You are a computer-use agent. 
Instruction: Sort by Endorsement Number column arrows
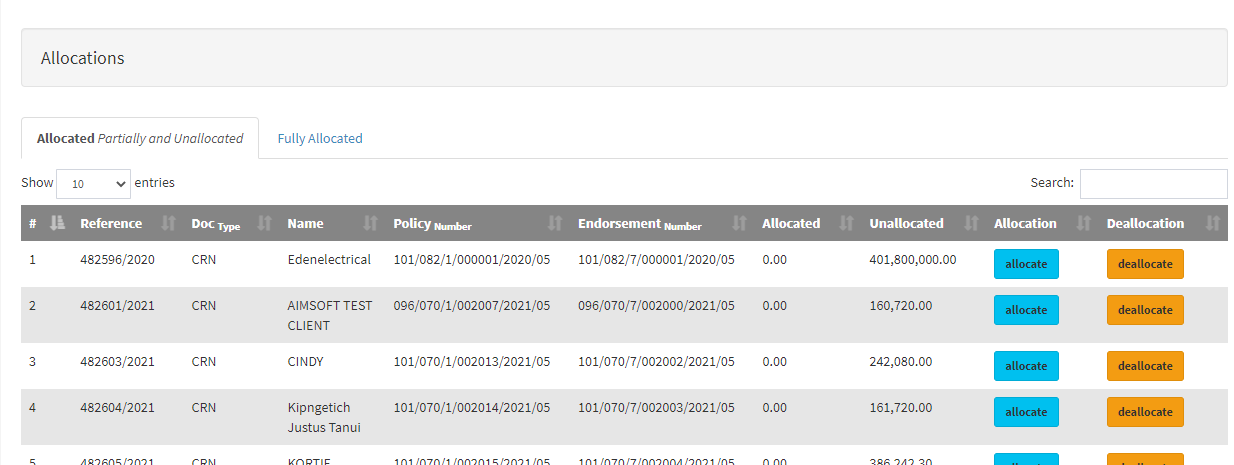(x=739, y=223)
